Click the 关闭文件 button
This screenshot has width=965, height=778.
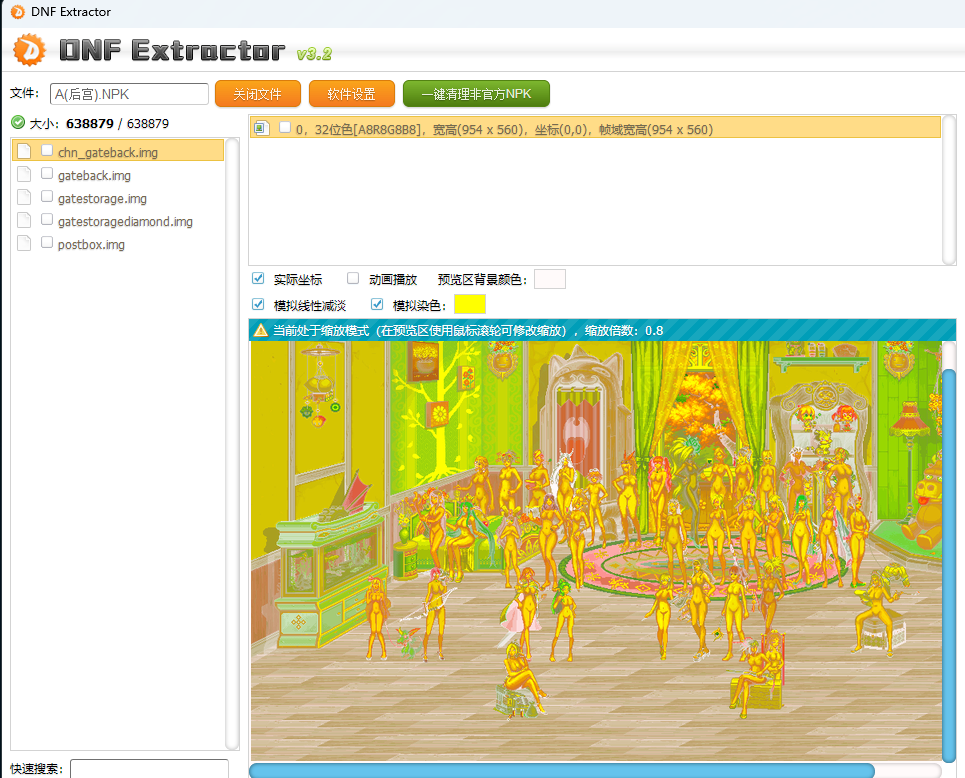pos(258,94)
